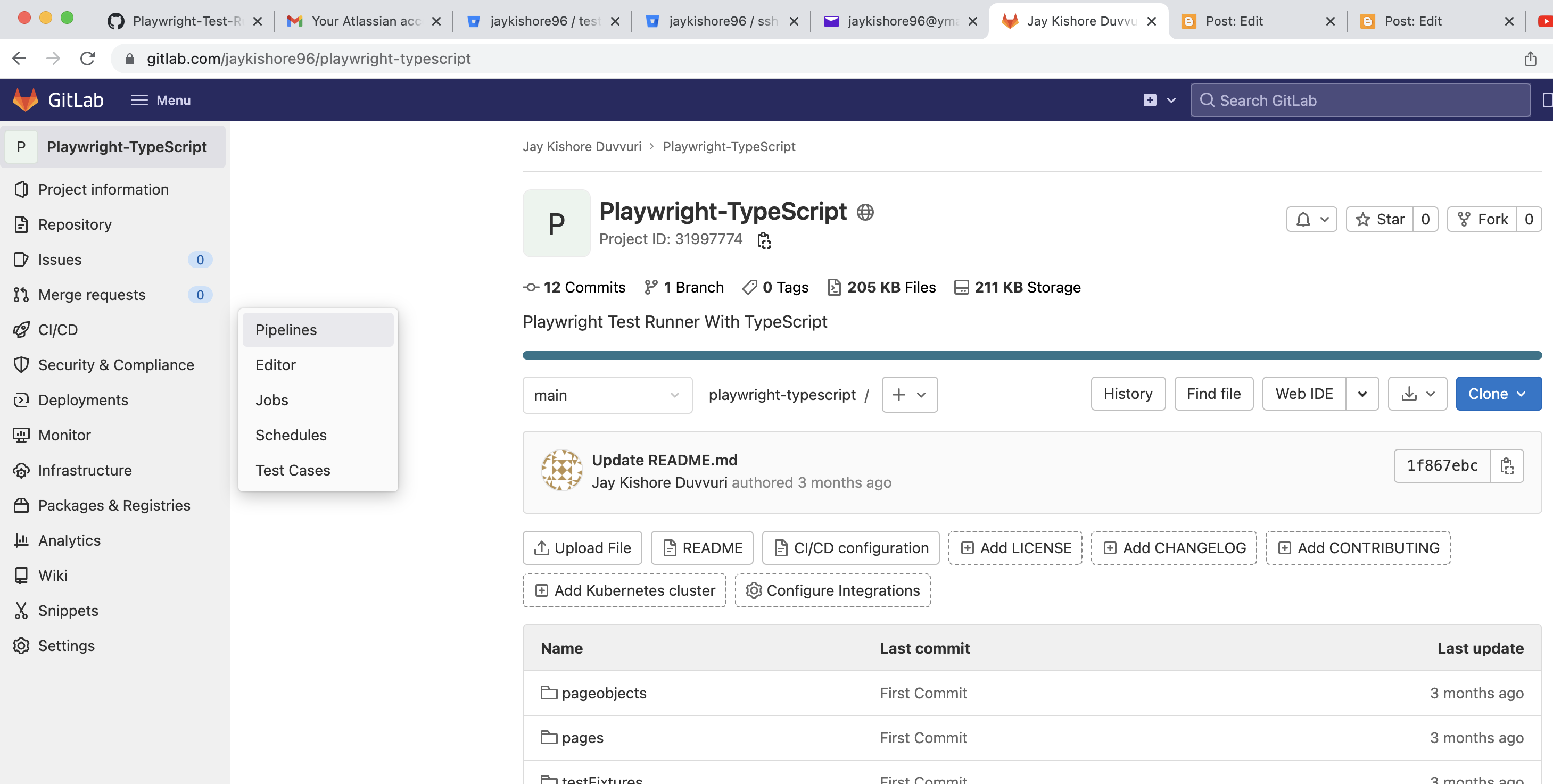Screen dimensions: 1553x784
Task: Open the Clone dropdown button
Action: (x=1498, y=394)
